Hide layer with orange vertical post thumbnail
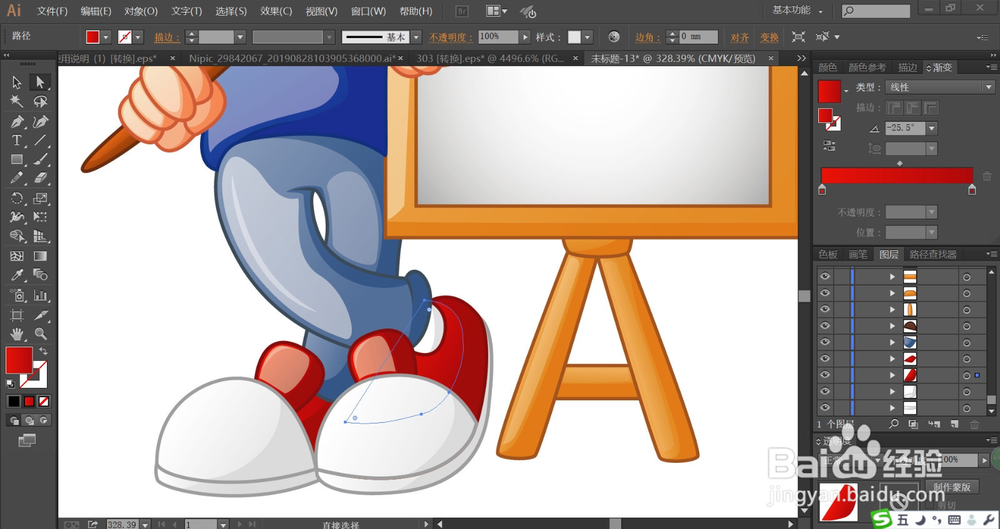 click(825, 309)
